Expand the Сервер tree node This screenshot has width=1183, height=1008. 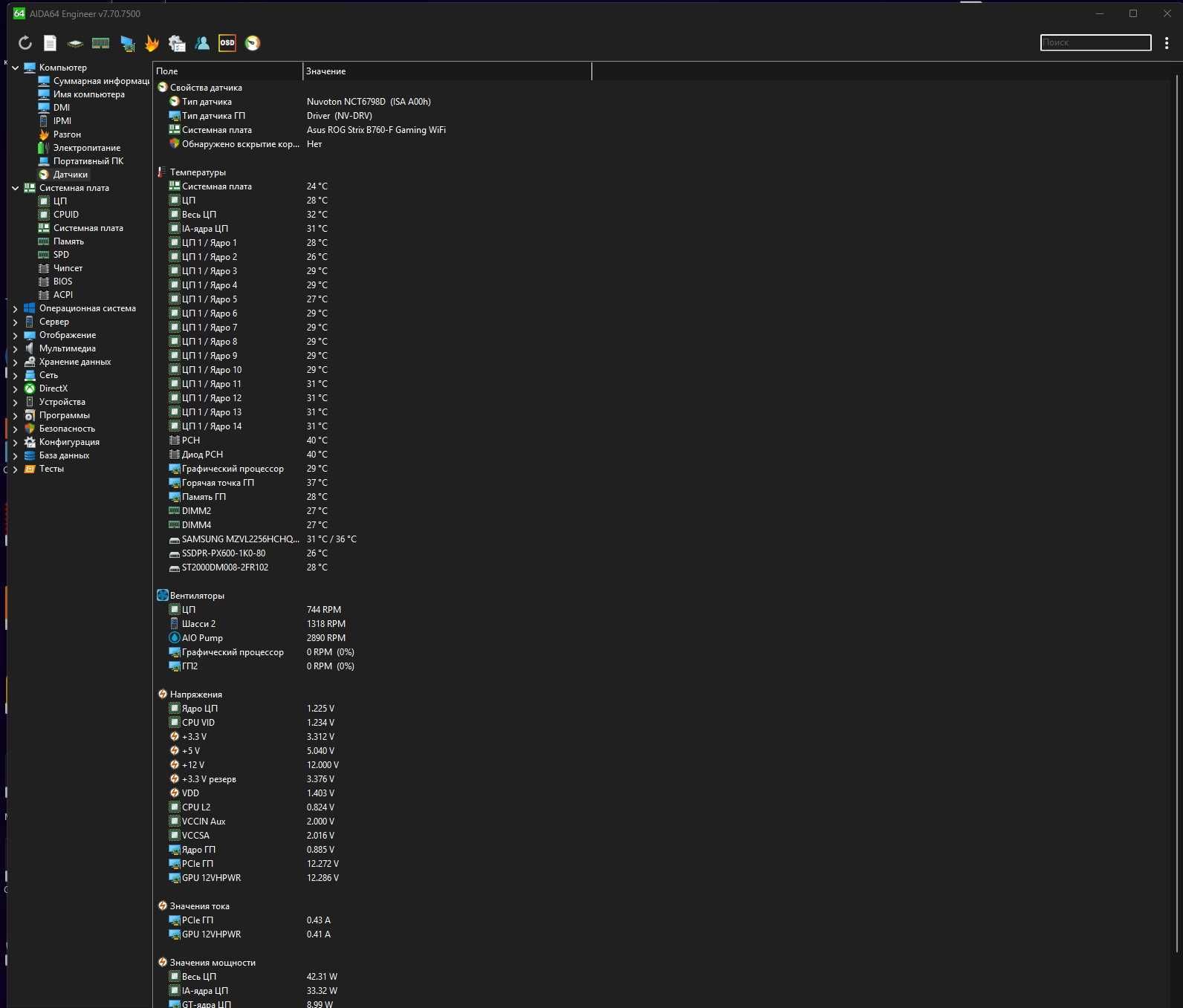(x=15, y=322)
